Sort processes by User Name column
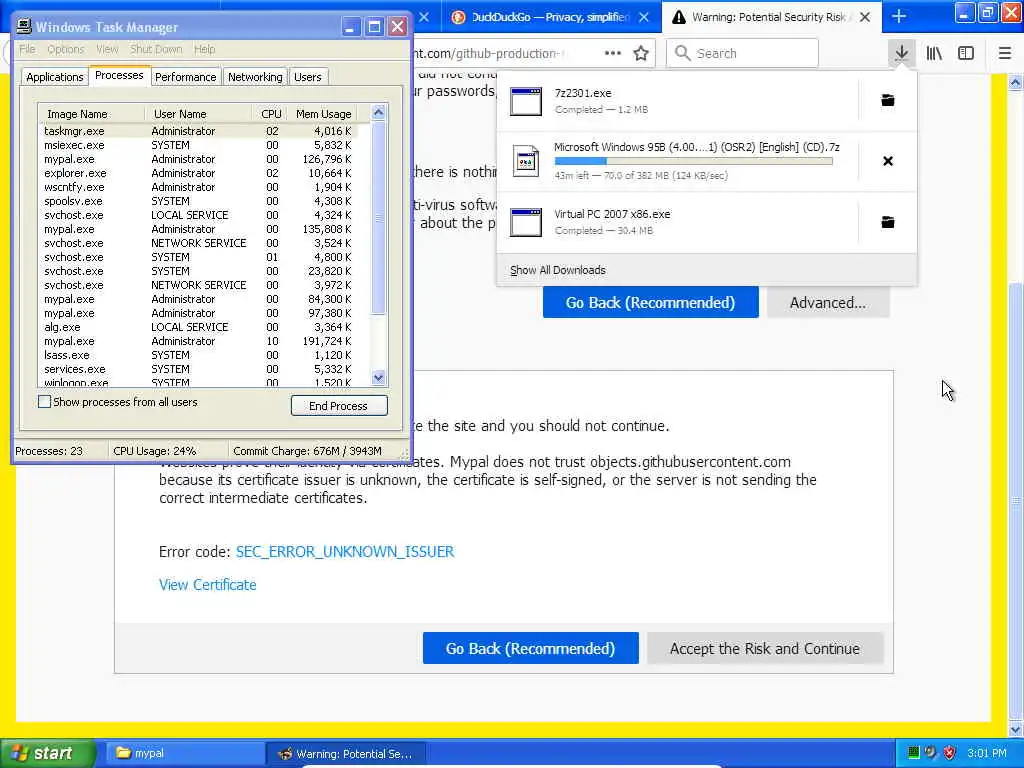 click(x=198, y=114)
